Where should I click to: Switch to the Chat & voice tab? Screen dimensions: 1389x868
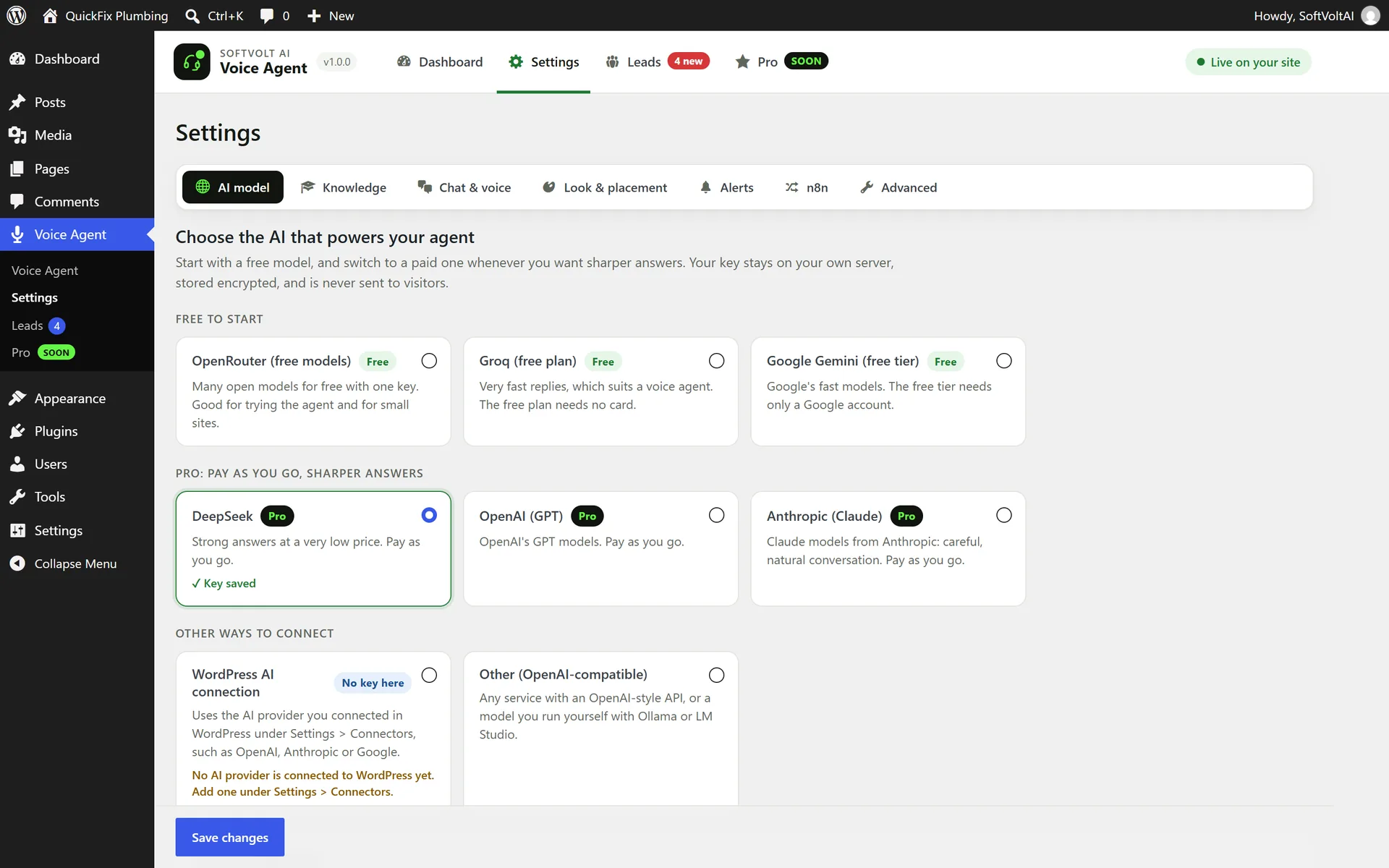point(464,187)
